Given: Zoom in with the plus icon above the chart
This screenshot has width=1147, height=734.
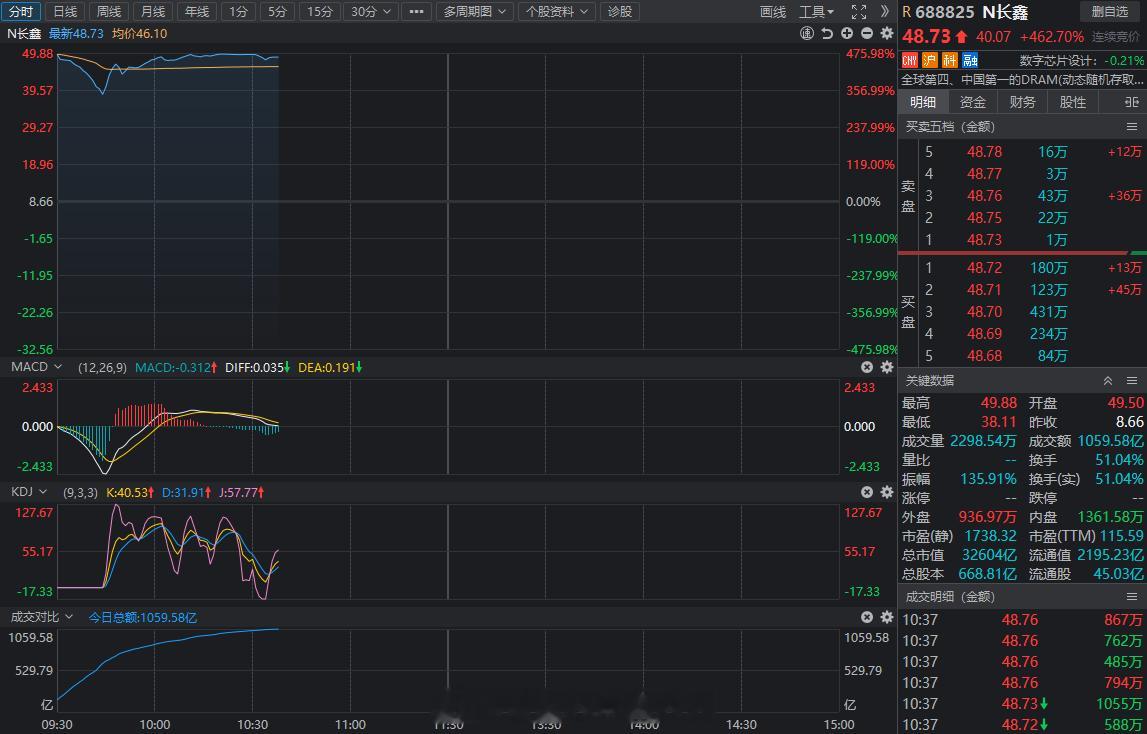Looking at the screenshot, I should (847, 33).
